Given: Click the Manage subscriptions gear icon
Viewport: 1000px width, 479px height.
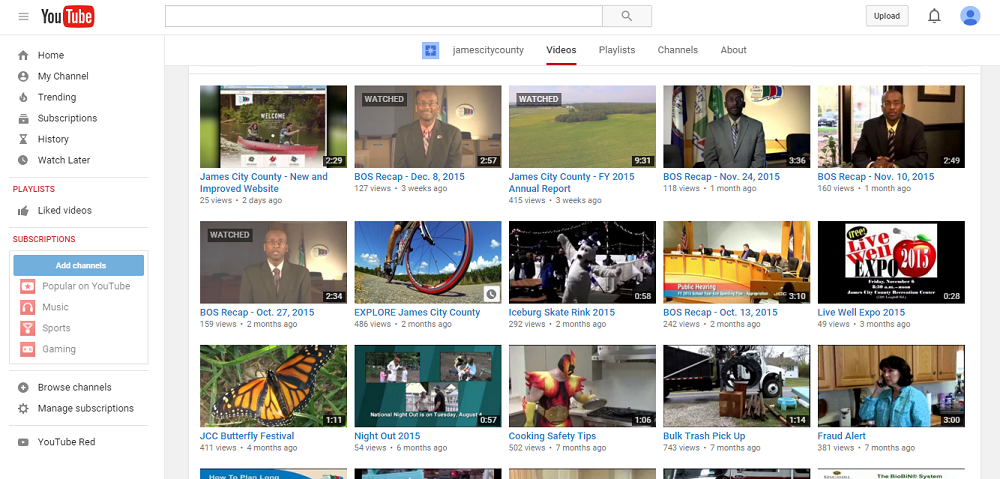Looking at the screenshot, I should coord(24,408).
